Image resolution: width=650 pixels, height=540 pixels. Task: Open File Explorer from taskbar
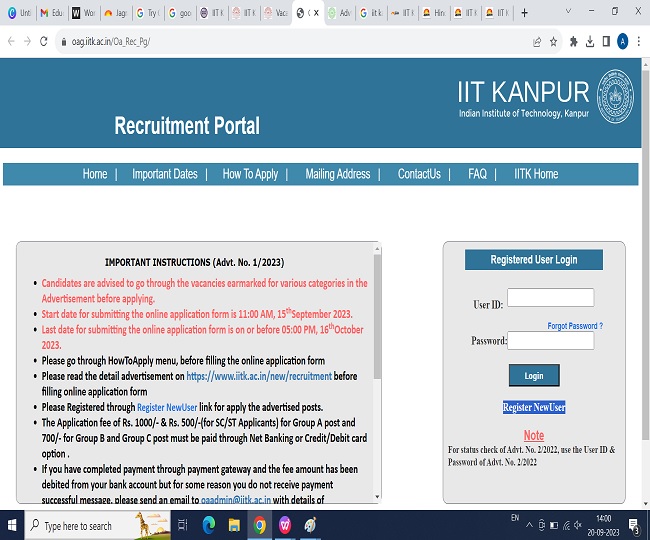click(x=234, y=525)
